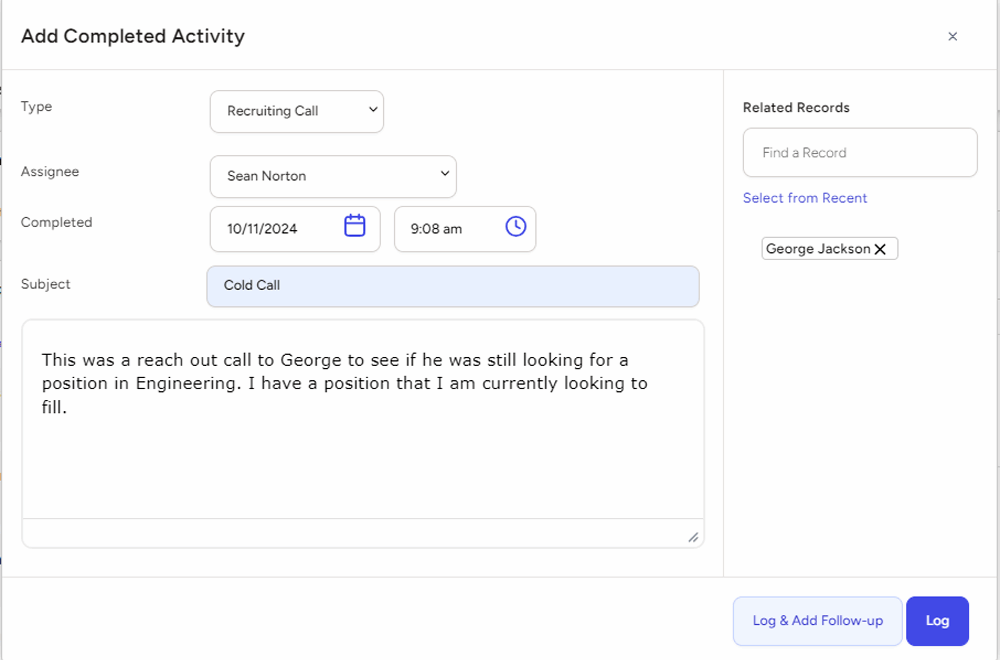This screenshot has height=660, width=1000.
Task: Open the calendar date picker icon
Action: click(354, 227)
